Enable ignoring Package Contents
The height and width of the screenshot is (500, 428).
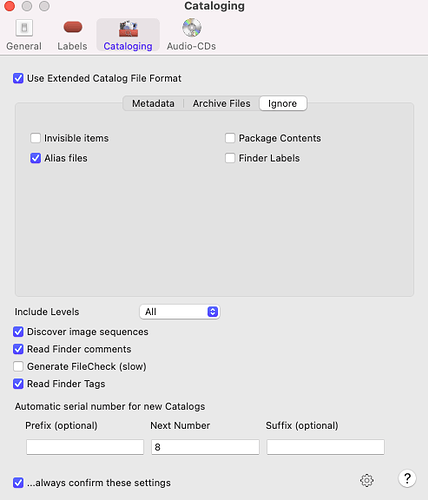tap(230, 138)
